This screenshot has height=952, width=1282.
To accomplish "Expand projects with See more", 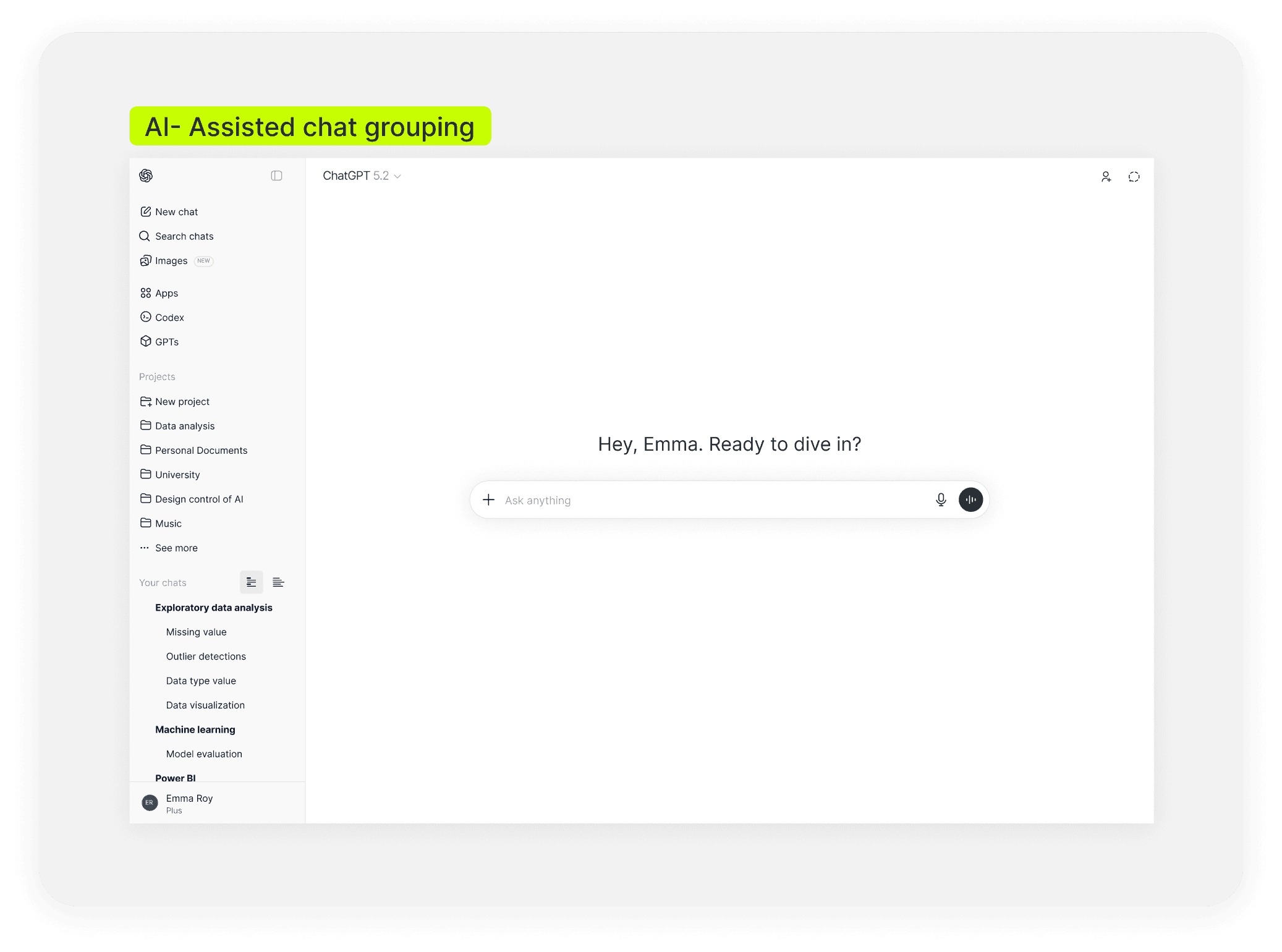I will pyautogui.click(x=176, y=548).
